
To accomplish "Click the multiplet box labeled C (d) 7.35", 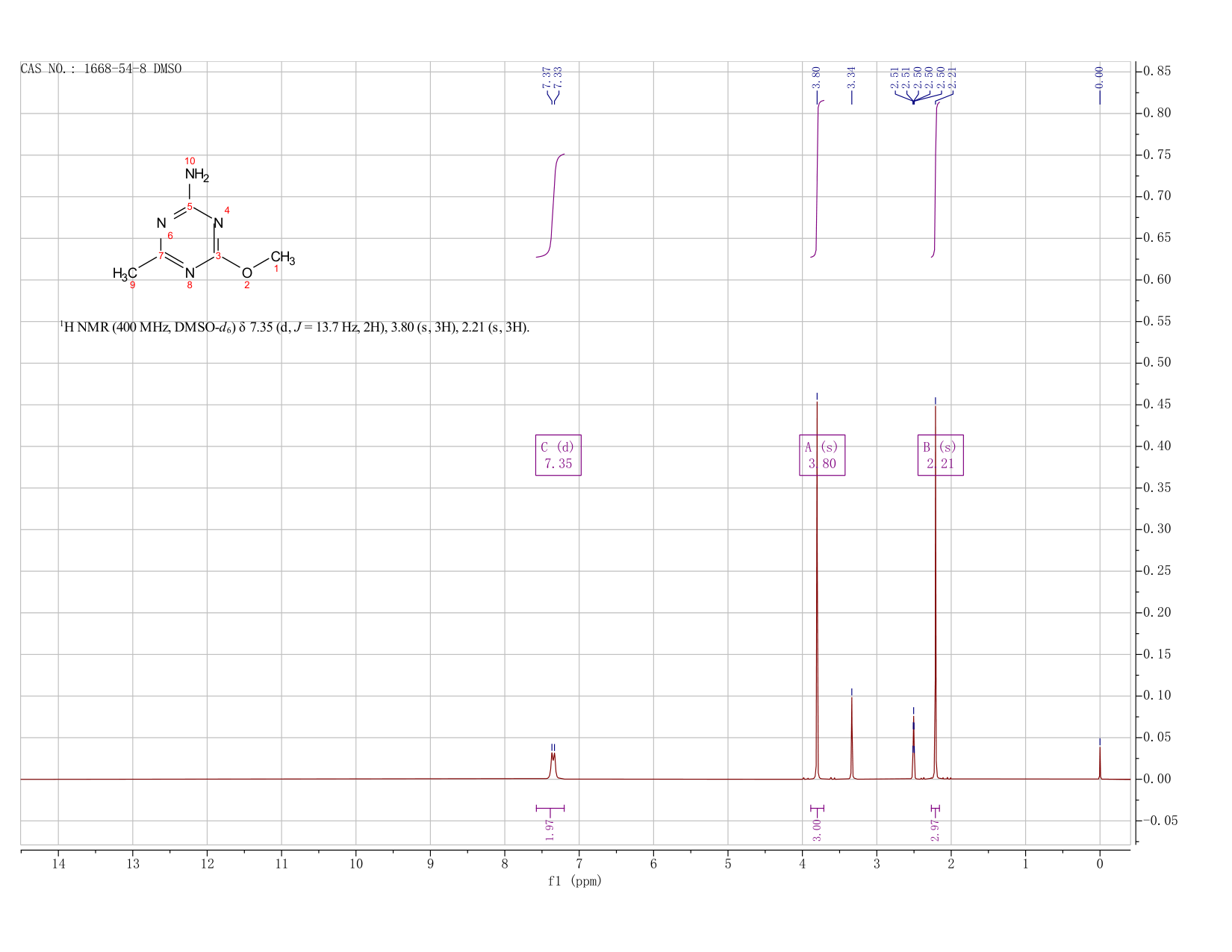I will (559, 455).
